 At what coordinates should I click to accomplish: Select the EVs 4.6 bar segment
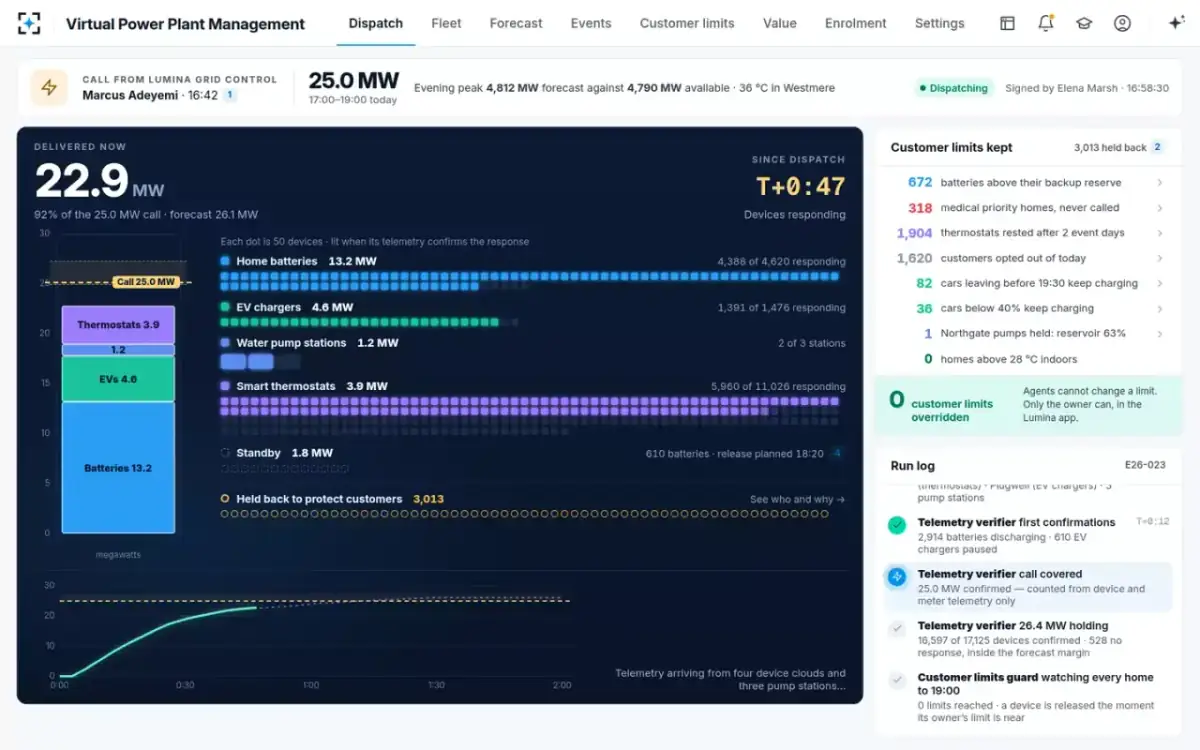[118, 379]
